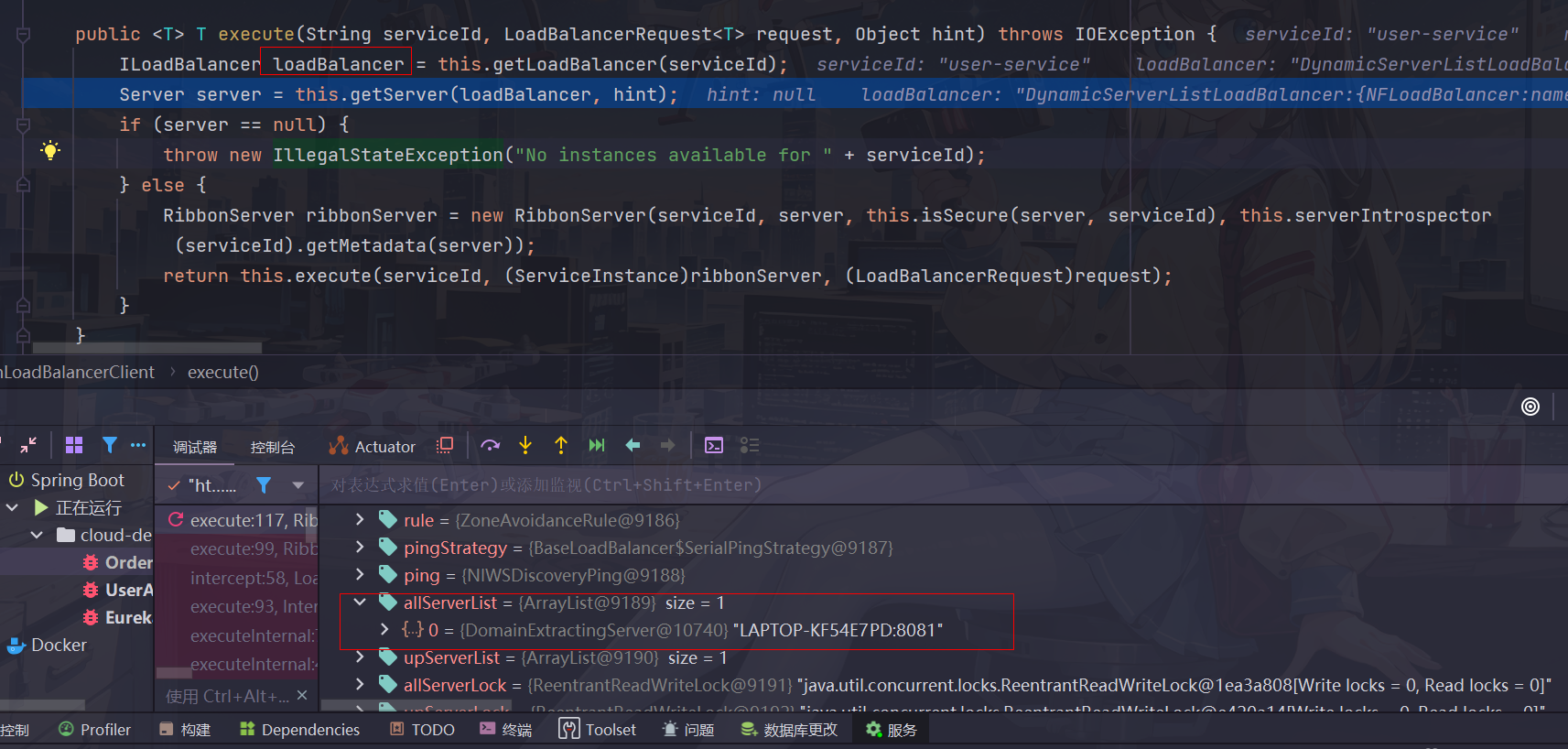
Task: Click the grey forward arrow in debugger toolbar
Action: (668, 445)
